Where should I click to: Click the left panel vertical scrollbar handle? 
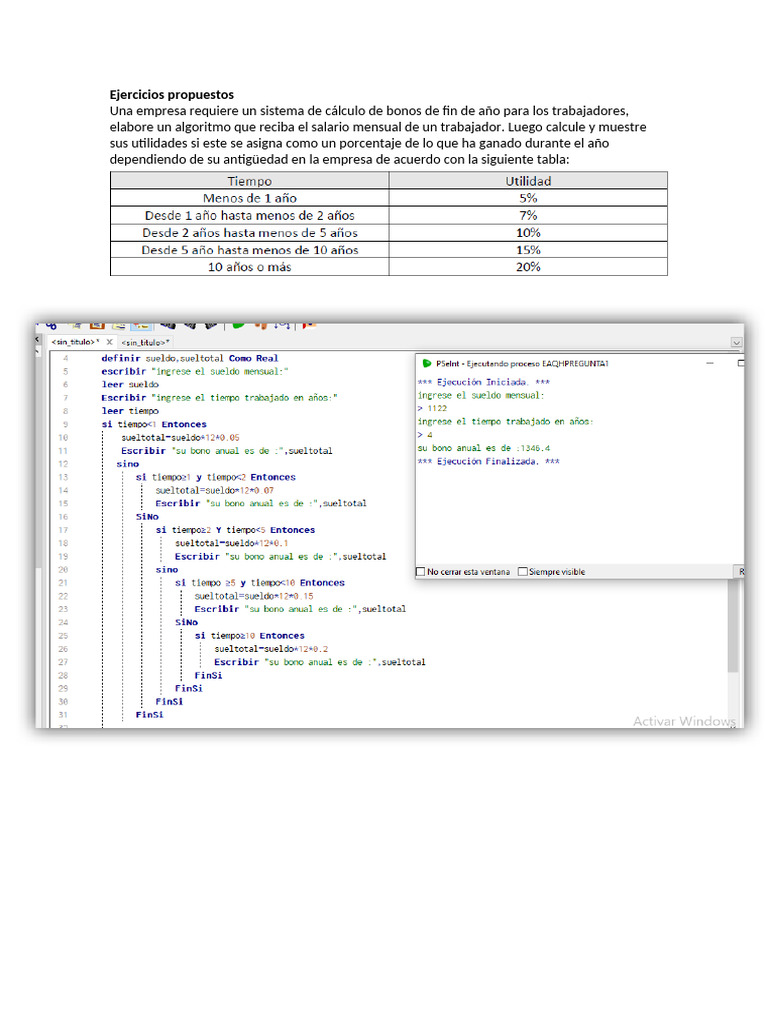[40, 600]
